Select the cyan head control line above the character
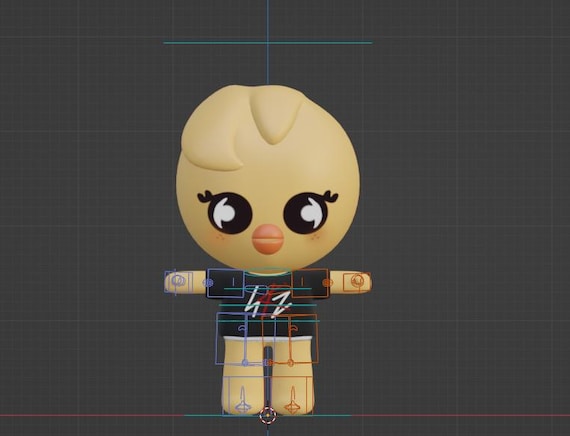This screenshot has height=436, width=570. tap(268, 43)
